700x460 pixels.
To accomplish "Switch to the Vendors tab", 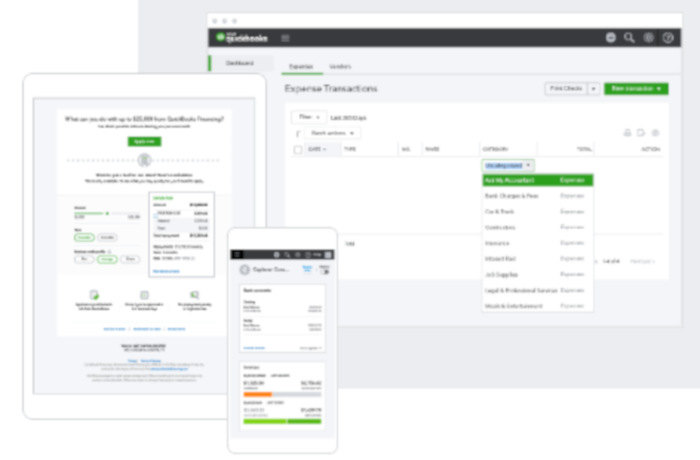I will [340, 67].
